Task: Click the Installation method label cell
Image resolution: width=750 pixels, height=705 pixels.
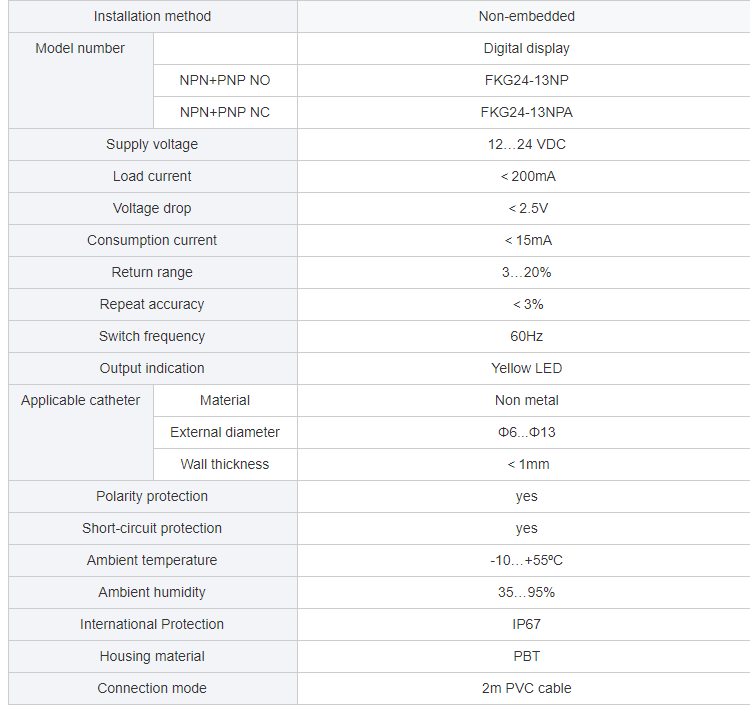Action: coord(153,16)
